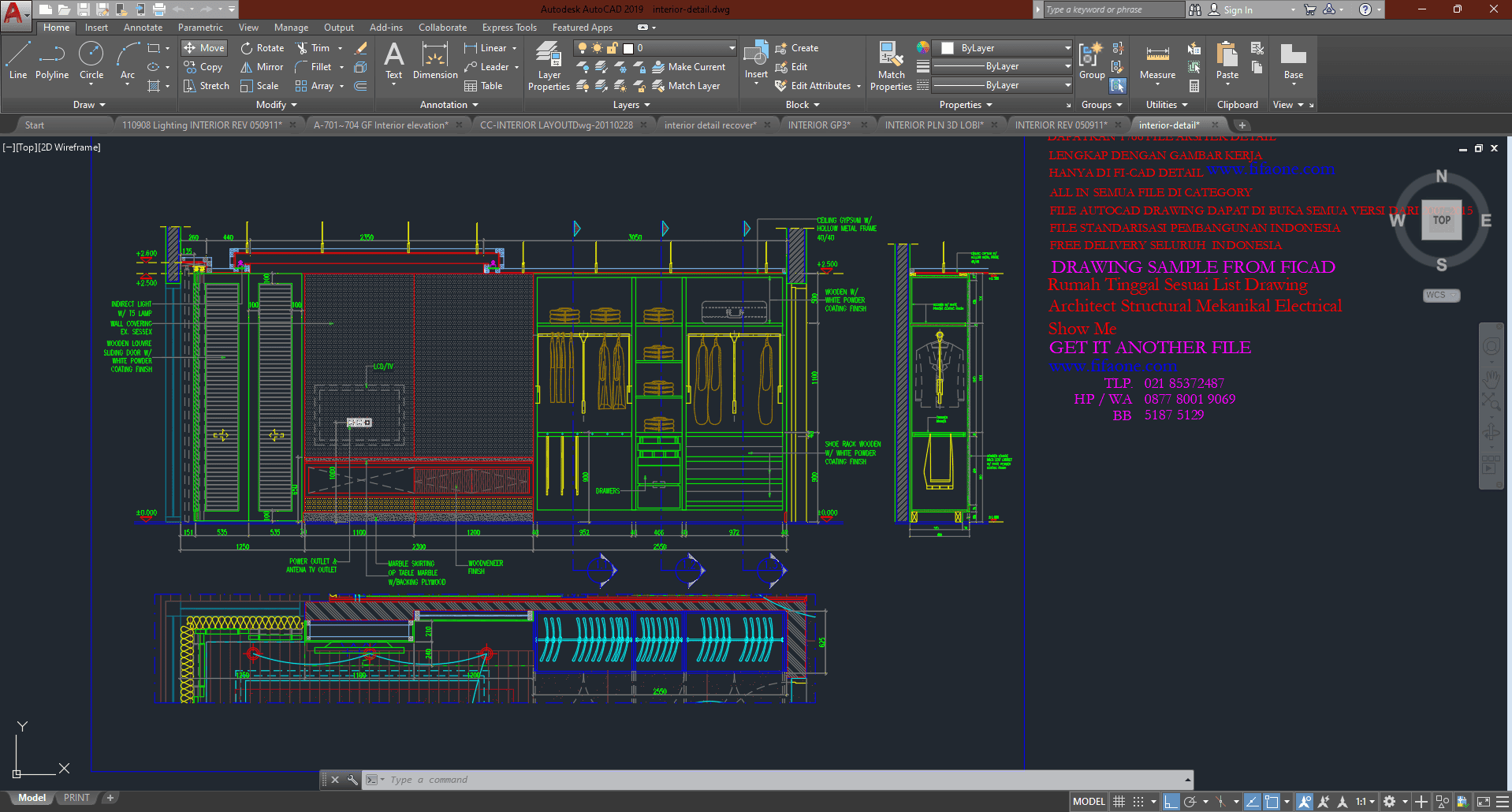Activate the Stretch tool

(x=206, y=86)
